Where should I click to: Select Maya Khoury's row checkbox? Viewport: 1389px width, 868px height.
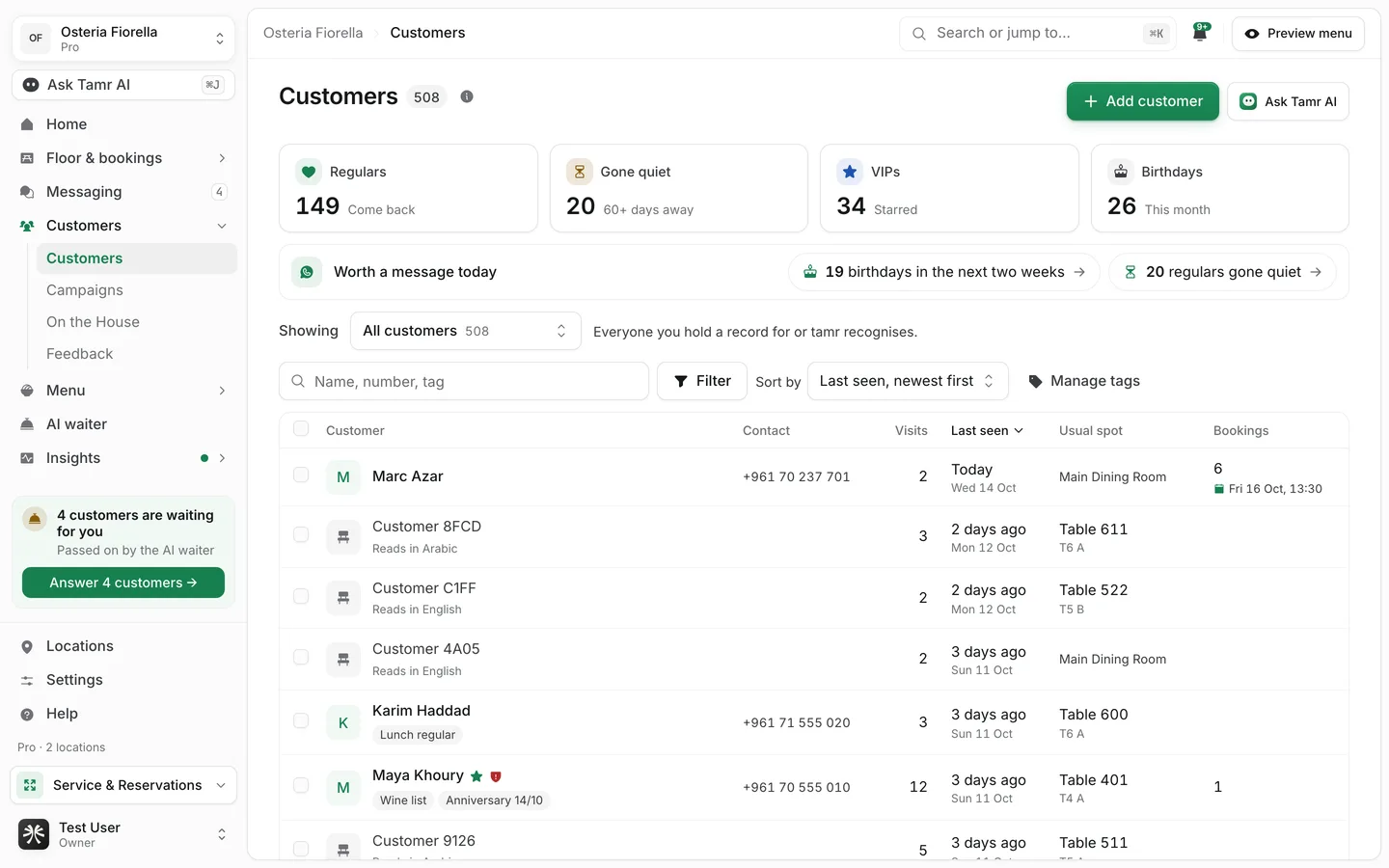(x=301, y=786)
